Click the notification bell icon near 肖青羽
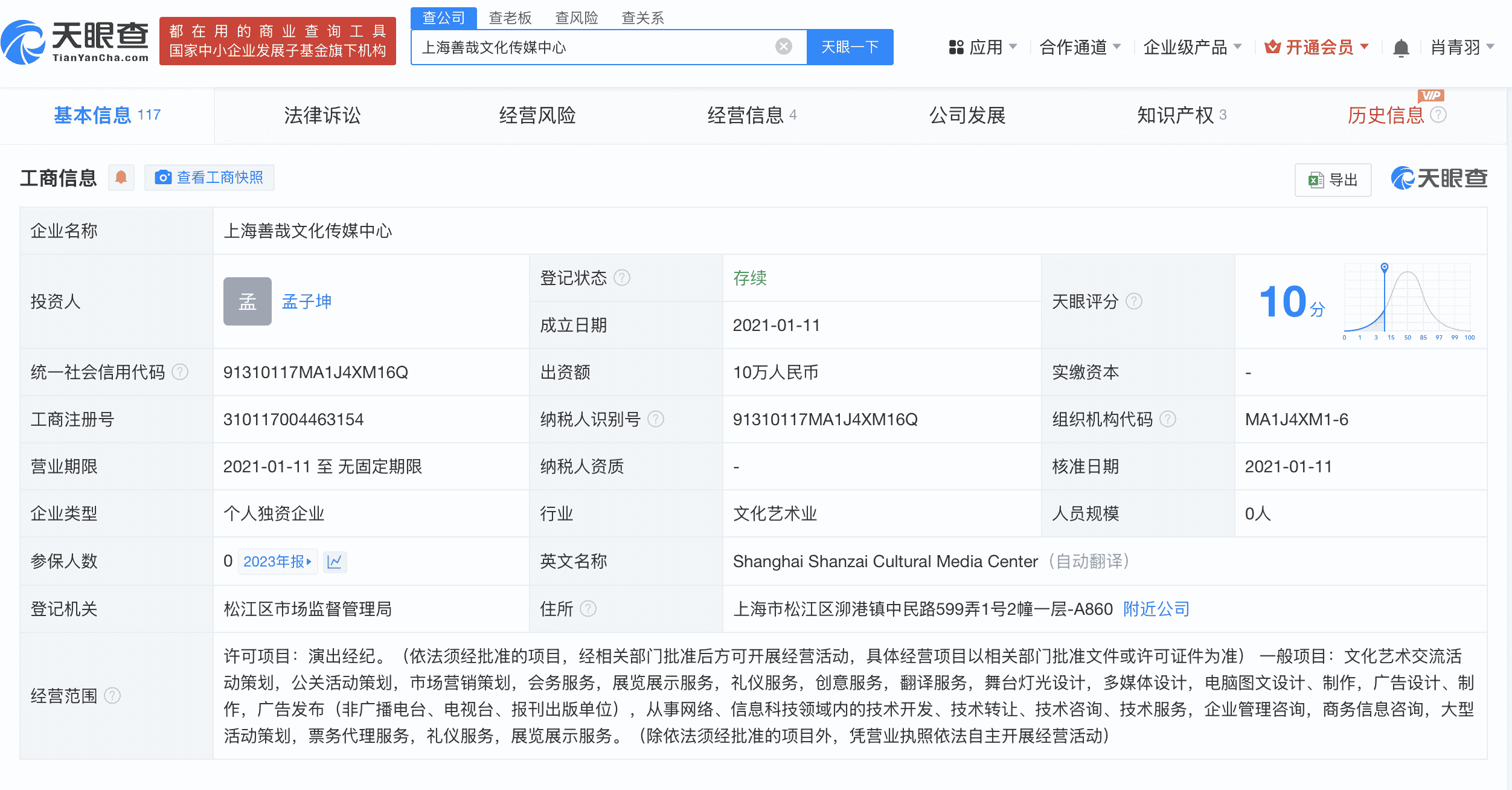This screenshot has height=790, width=1512. [1400, 47]
